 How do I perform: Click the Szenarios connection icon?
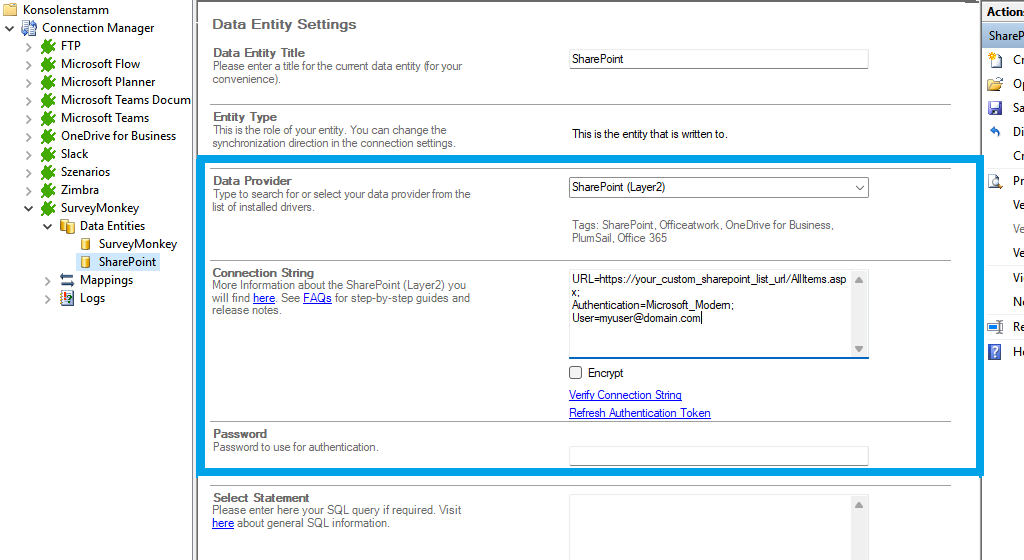click(48, 172)
